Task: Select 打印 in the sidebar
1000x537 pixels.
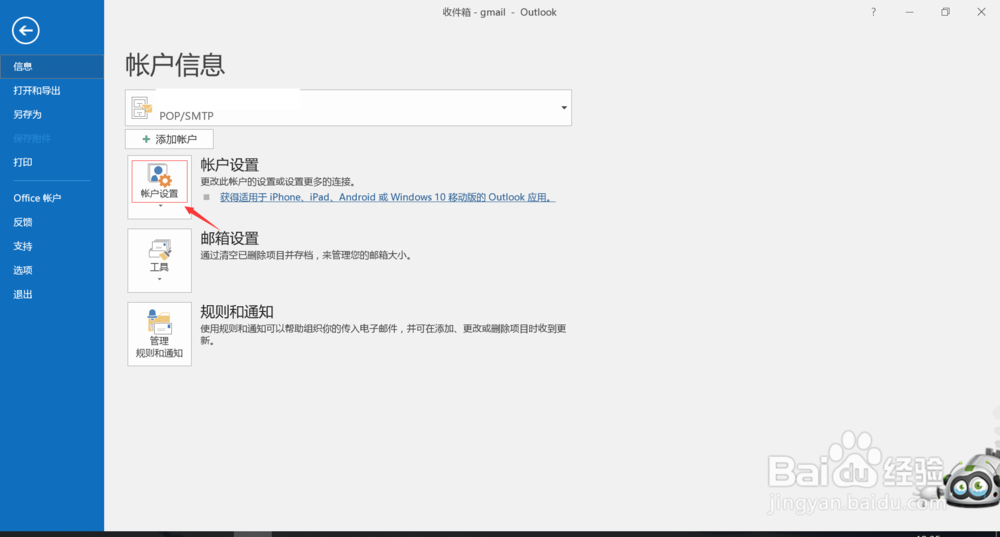Action: (52, 163)
